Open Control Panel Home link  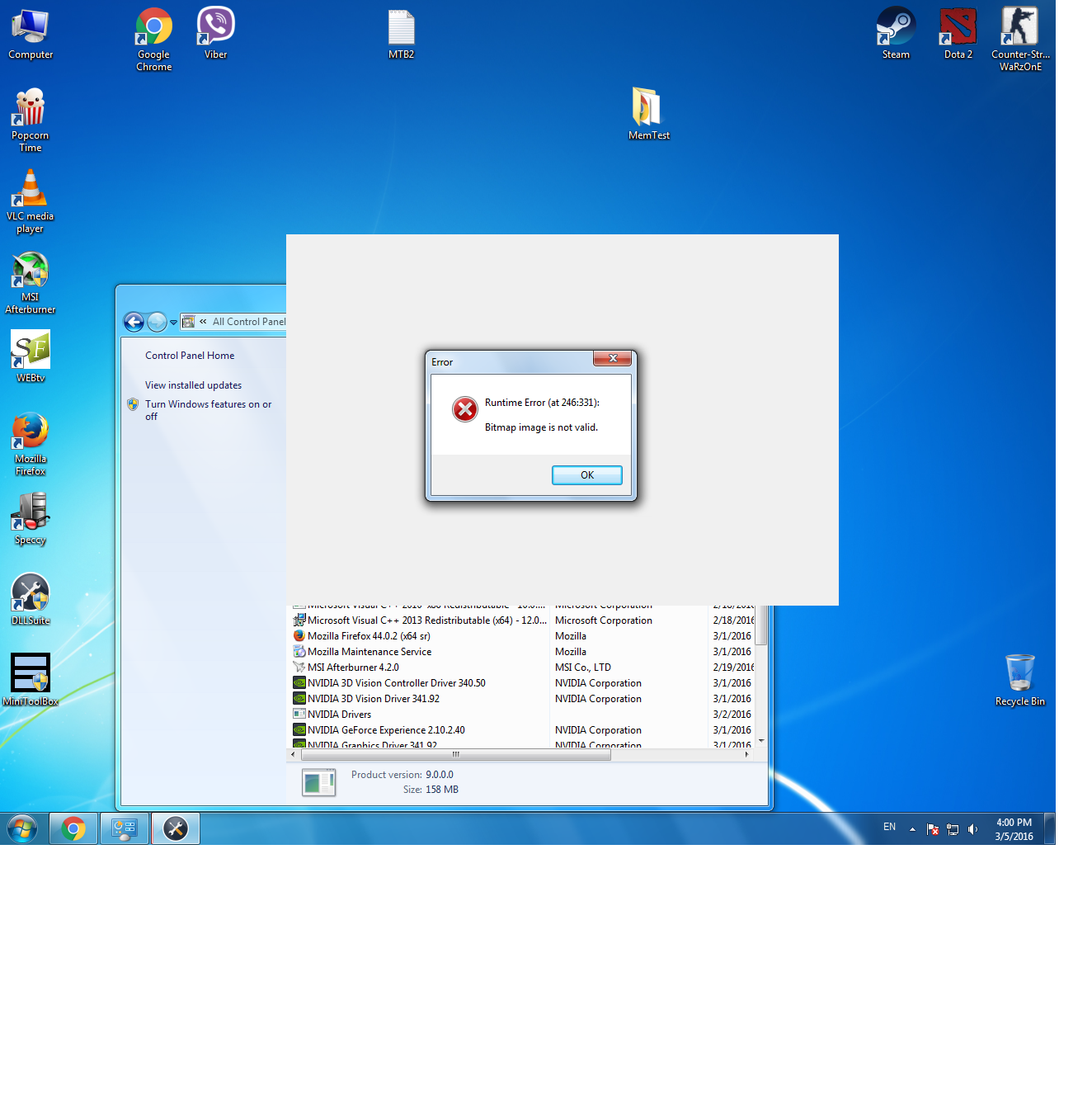[190, 356]
